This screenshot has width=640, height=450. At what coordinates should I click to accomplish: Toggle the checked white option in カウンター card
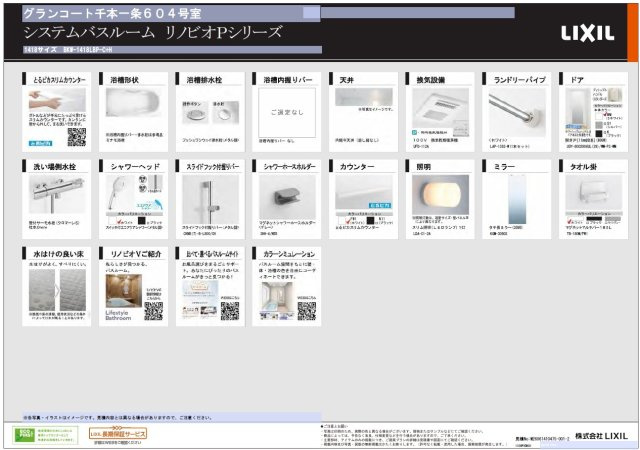click(x=349, y=221)
